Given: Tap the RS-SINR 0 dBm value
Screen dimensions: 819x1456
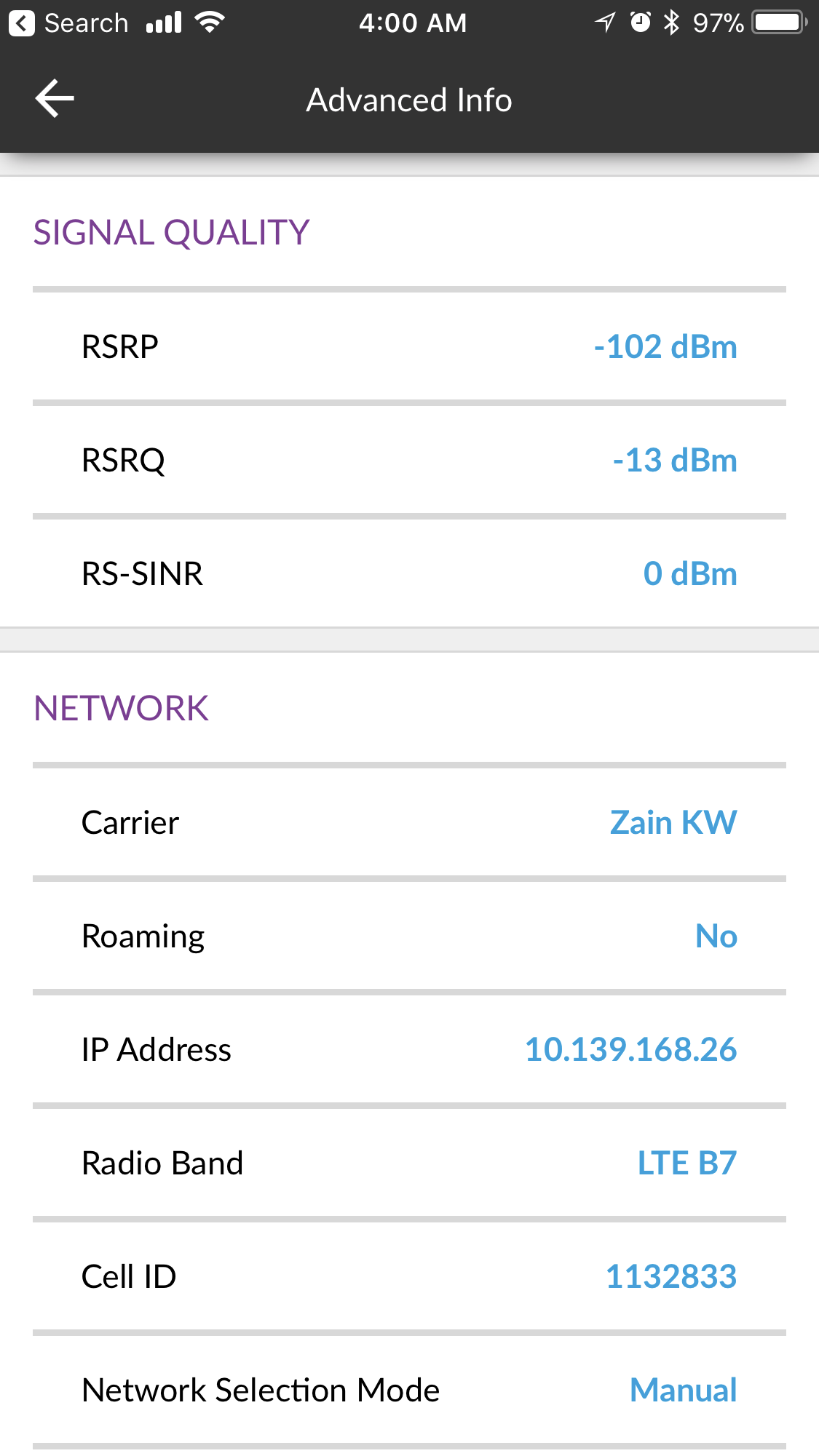Looking at the screenshot, I should tap(690, 574).
